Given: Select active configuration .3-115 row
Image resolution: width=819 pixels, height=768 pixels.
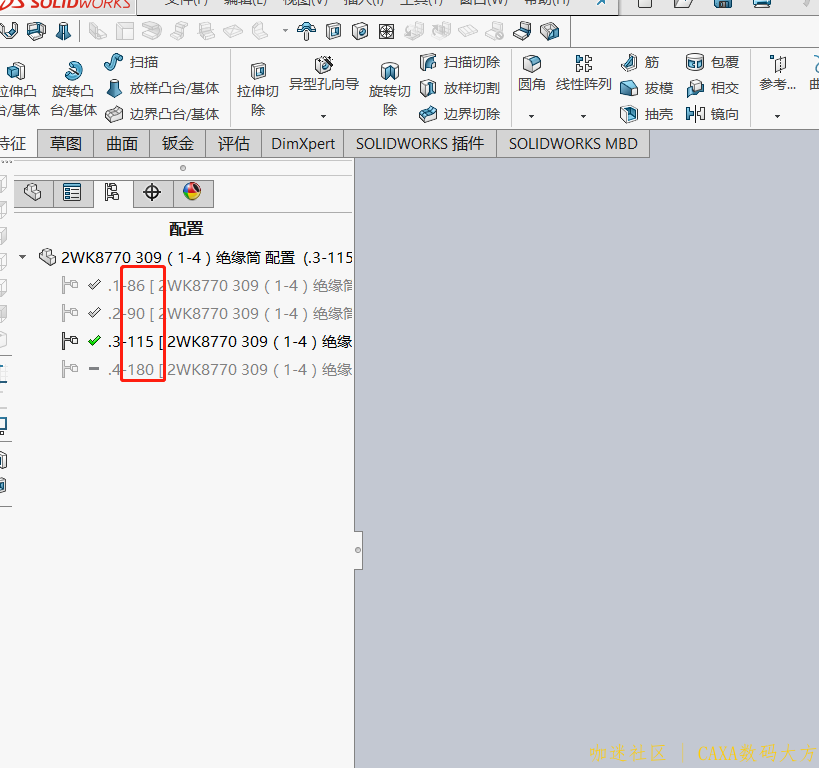Looking at the screenshot, I should pos(206,342).
